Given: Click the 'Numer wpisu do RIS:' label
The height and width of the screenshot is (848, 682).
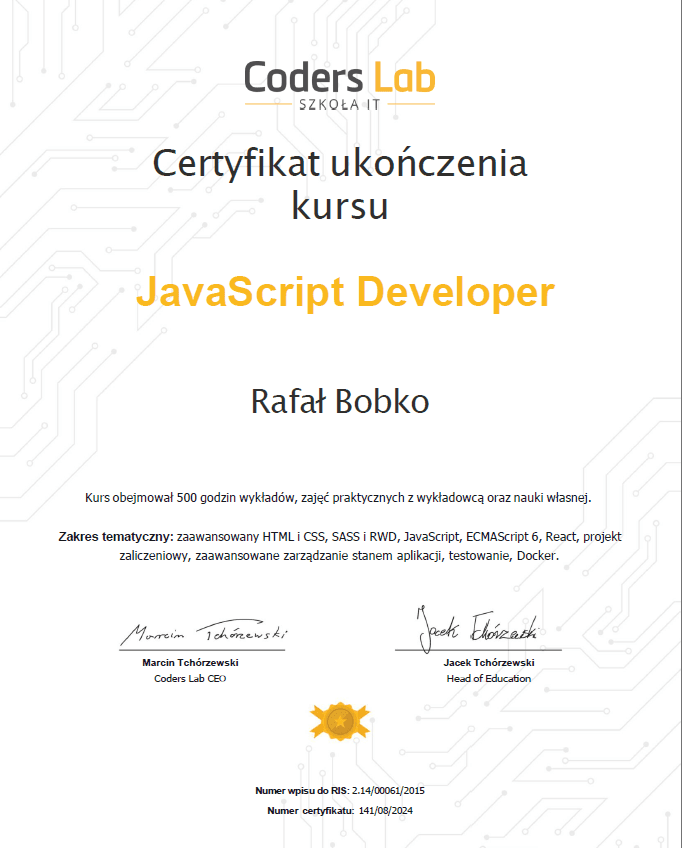Looking at the screenshot, I should 302,791.
